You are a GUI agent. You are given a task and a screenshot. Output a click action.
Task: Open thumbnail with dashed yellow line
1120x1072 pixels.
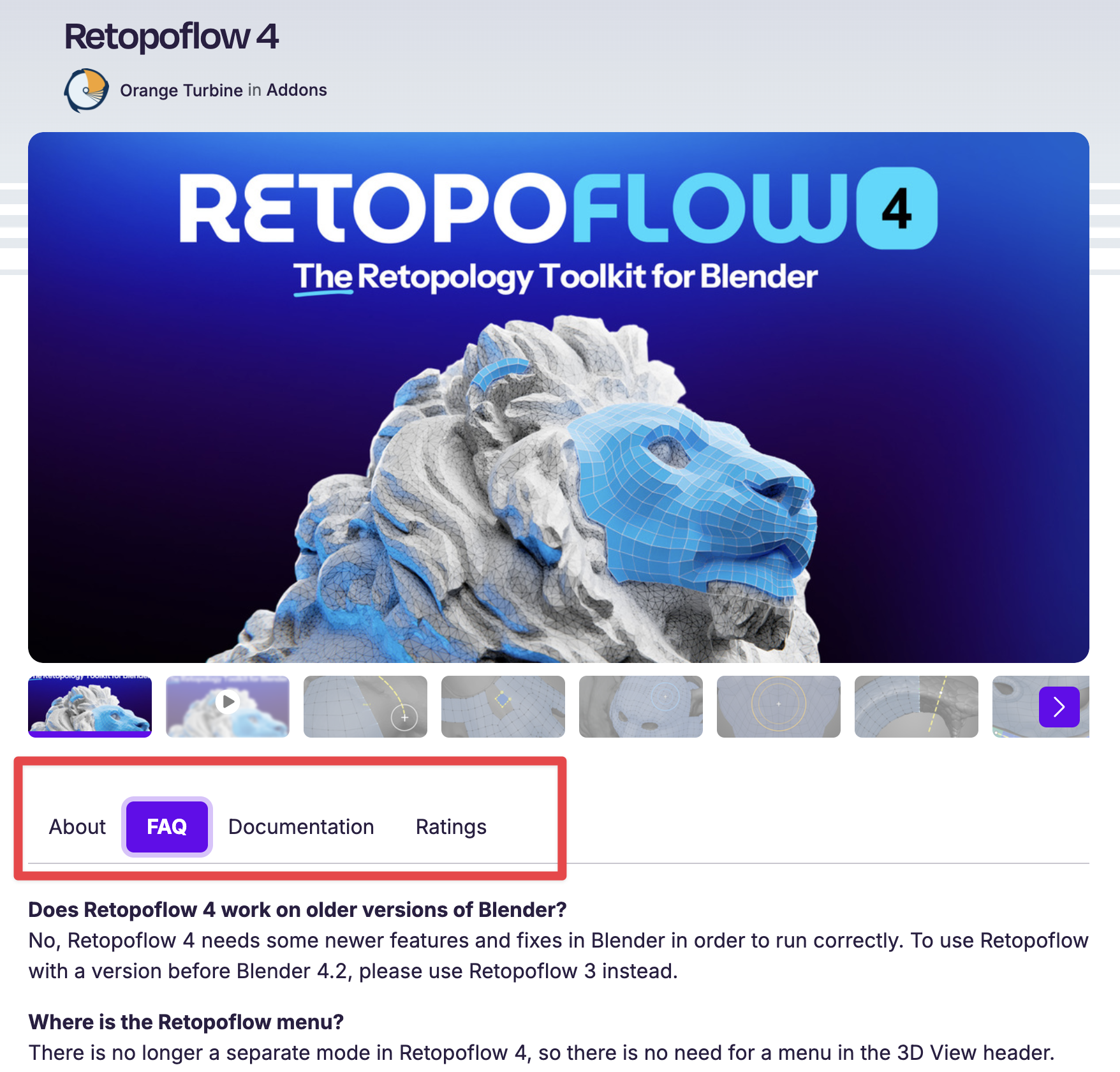pyautogui.click(x=917, y=706)
